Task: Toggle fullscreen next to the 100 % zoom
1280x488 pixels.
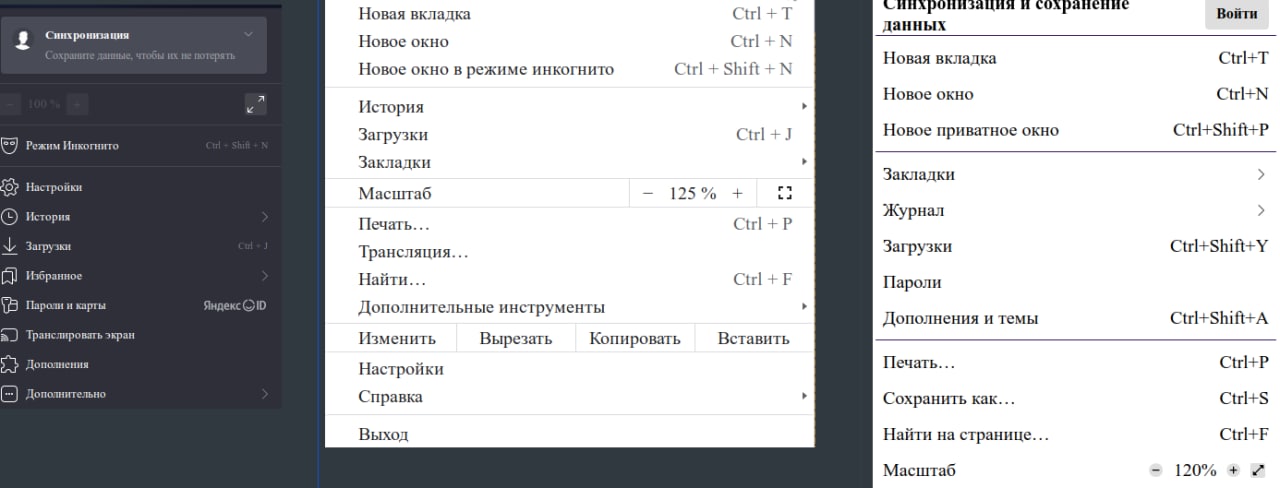Action: point(255,104)
